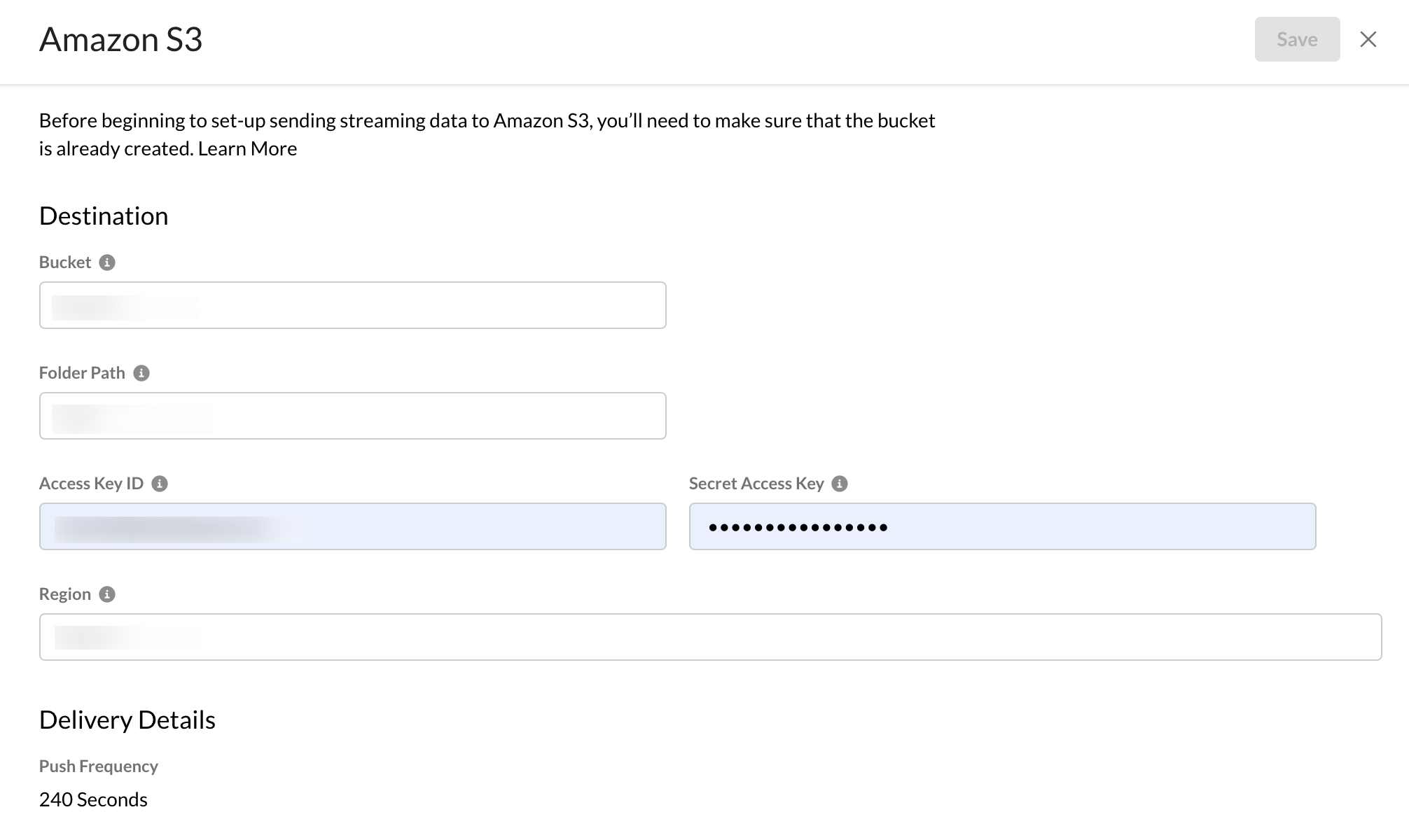Open the Folder Path info tooltip icon
1409x840 pixels.
pyautogui.click(x=145, y=373)
